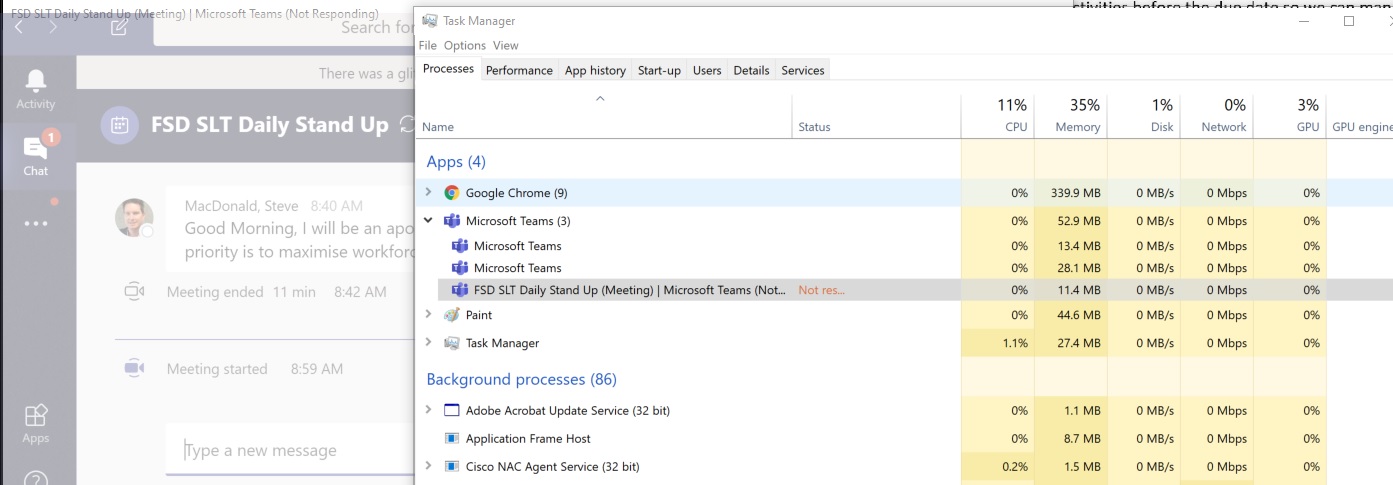Sort by the Name column header
This screenshot has width=1393, height=485.
[x=604, y=116]
